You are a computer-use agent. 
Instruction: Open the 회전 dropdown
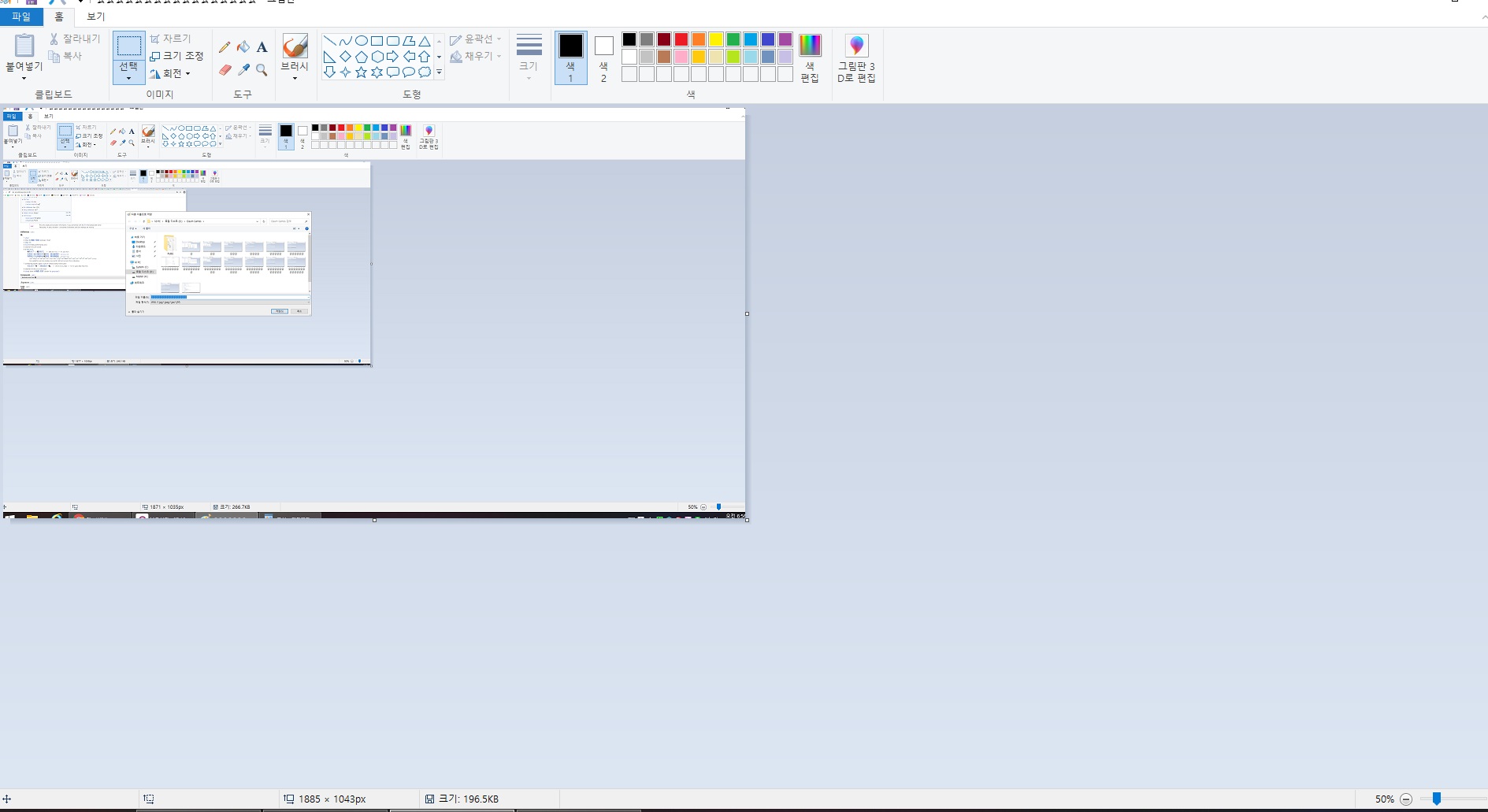point(170,73)
